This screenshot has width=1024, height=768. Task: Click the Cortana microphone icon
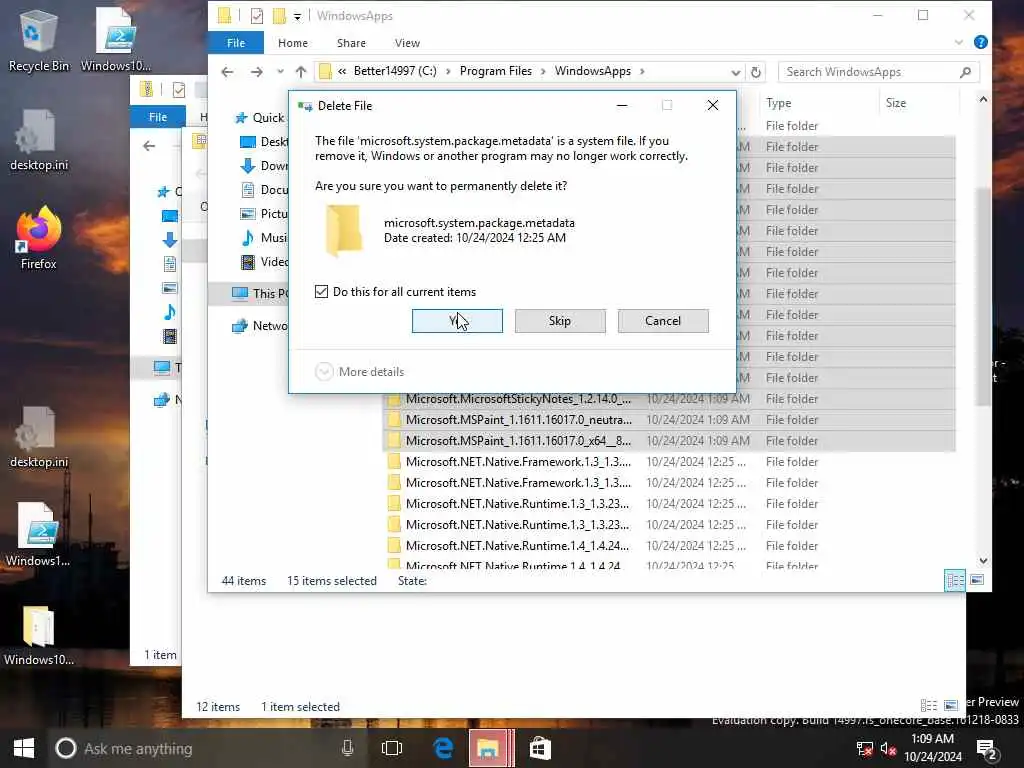click(347, 748)
